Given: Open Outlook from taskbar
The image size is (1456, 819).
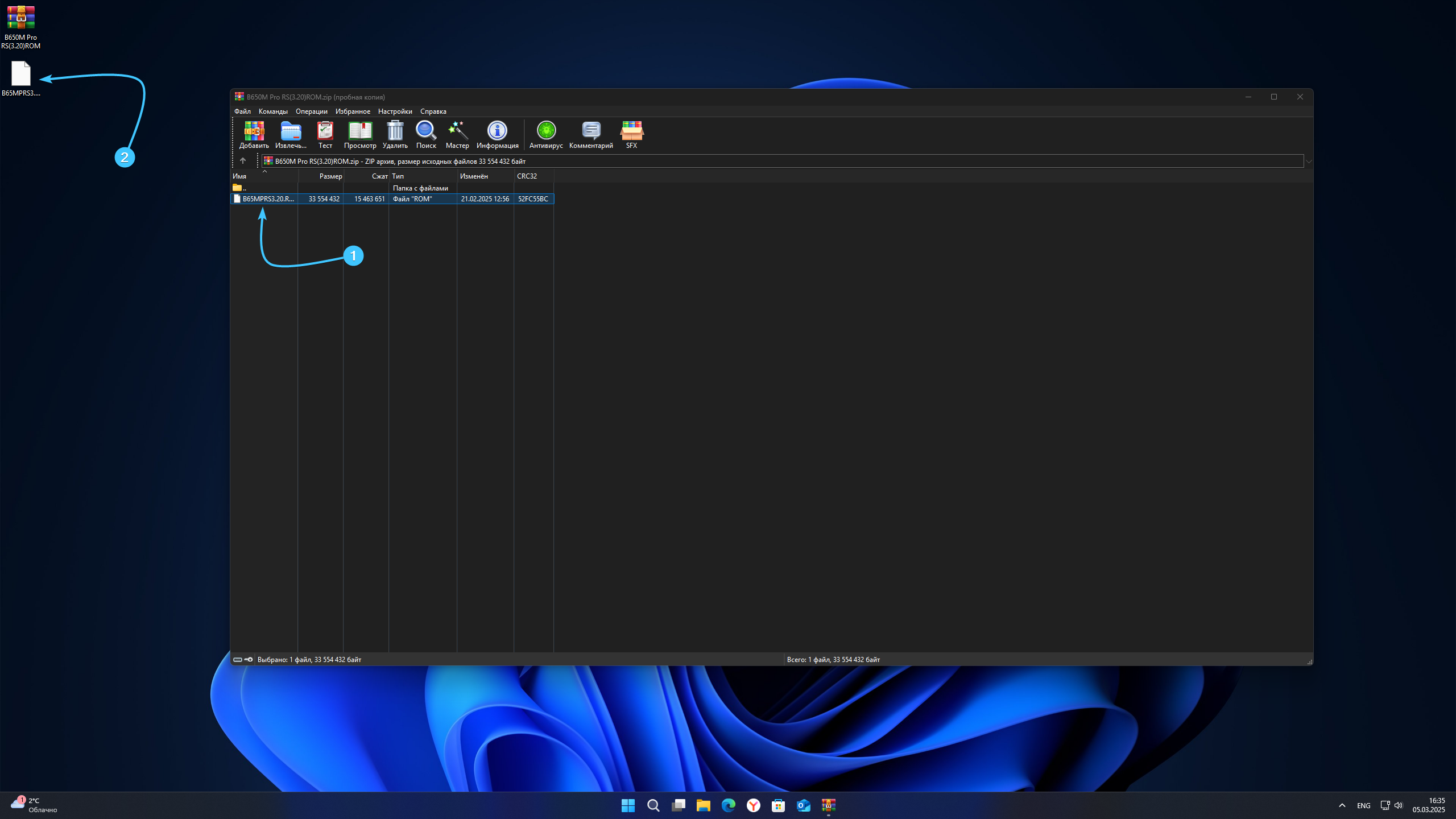Looking at the screenshot, I should pos(803,805).
